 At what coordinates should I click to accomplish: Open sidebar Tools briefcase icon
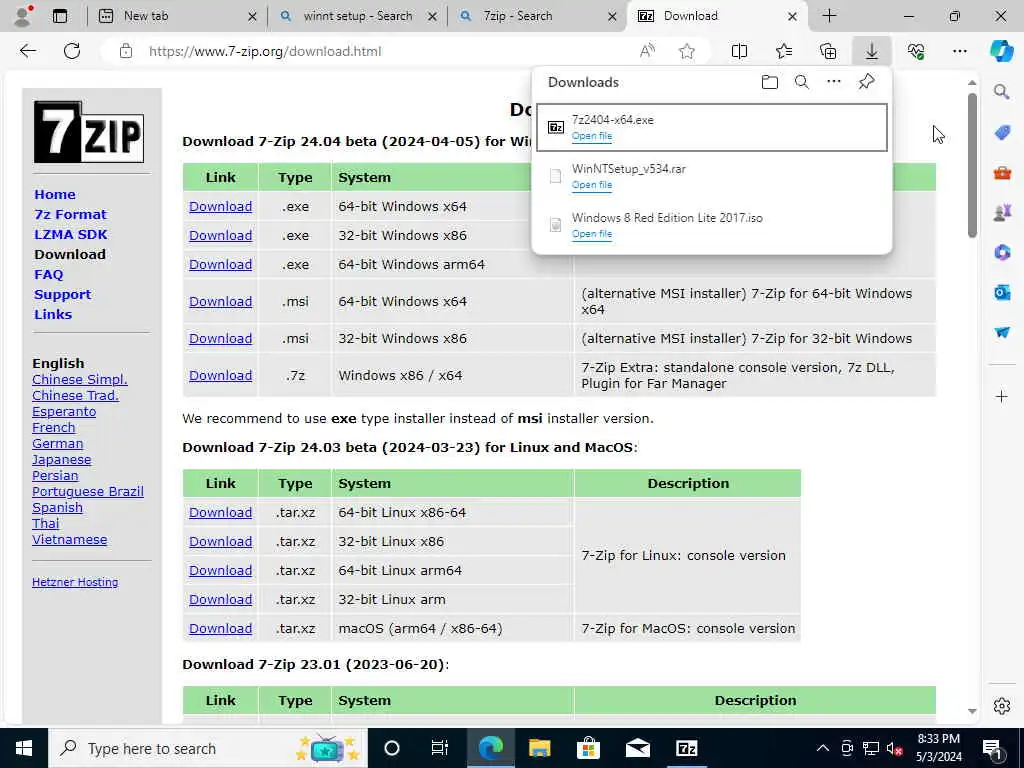pyautogui.click(x=1002, y=173)
